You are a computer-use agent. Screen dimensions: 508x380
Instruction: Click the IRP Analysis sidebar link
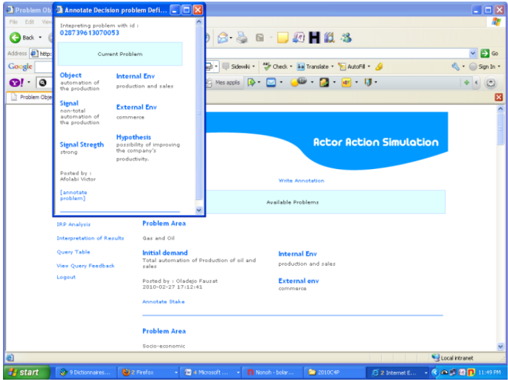(x=73, y=224)
